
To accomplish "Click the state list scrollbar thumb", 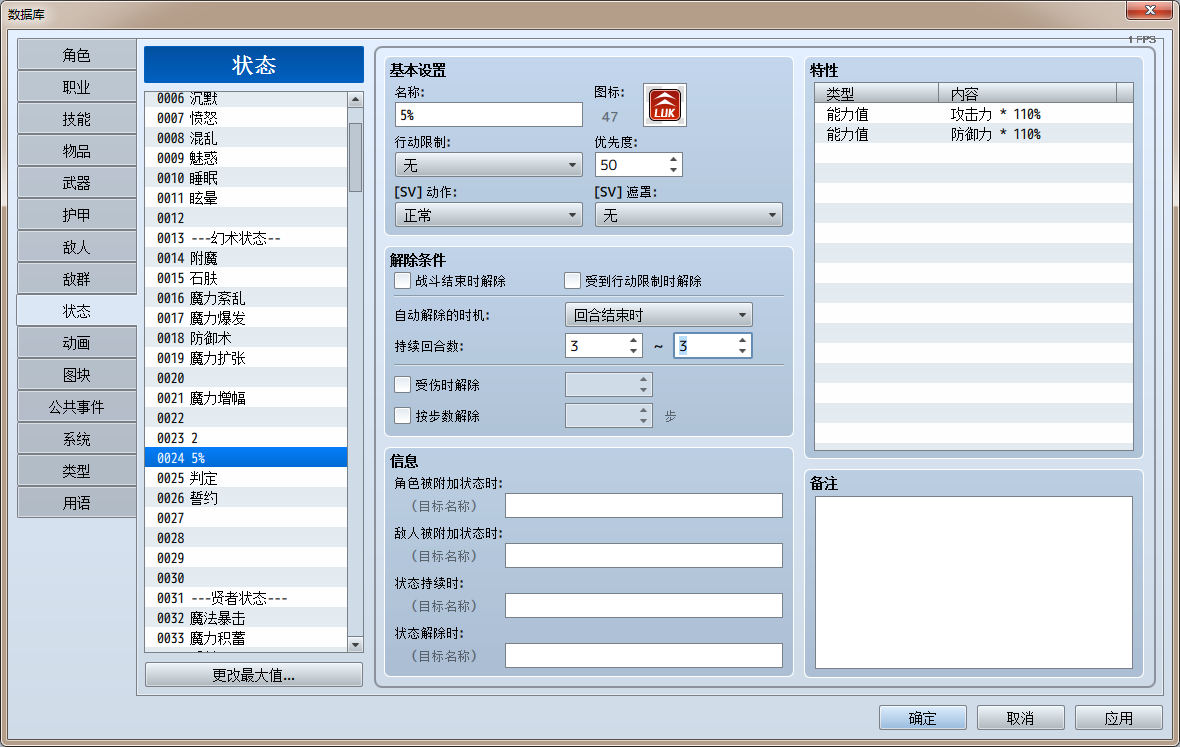I will [355, 156].
